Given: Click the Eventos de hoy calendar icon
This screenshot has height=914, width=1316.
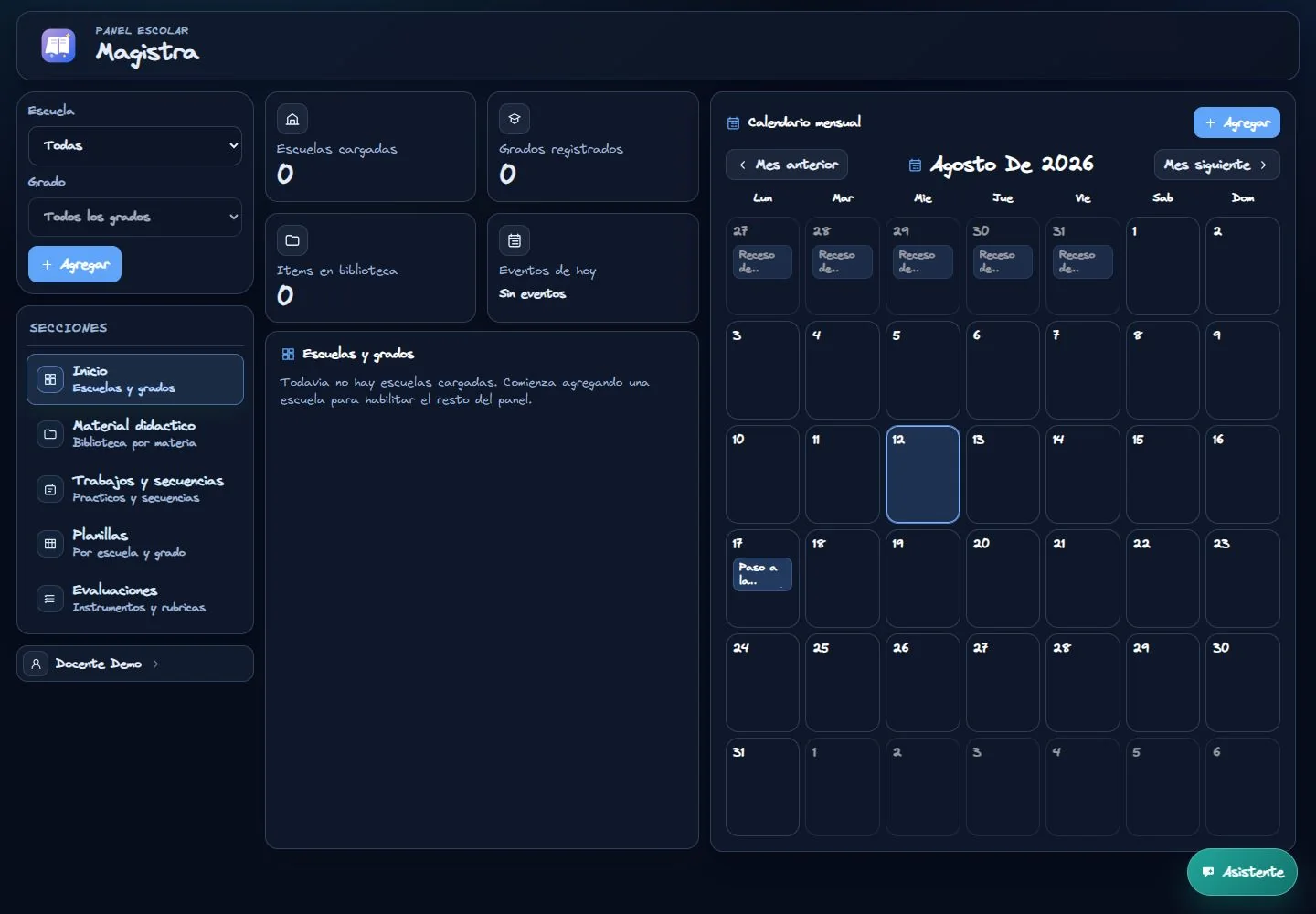Looking at the screenshot, I should [515, 240].
